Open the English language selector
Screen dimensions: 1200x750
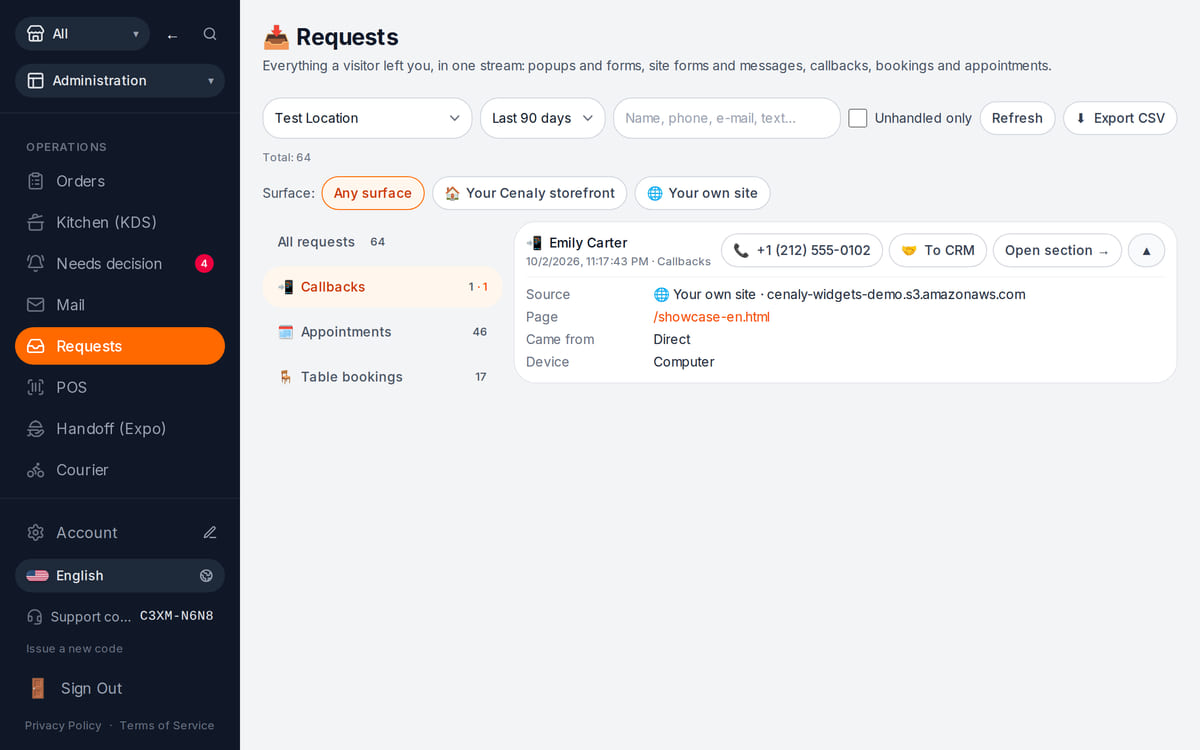120,576
